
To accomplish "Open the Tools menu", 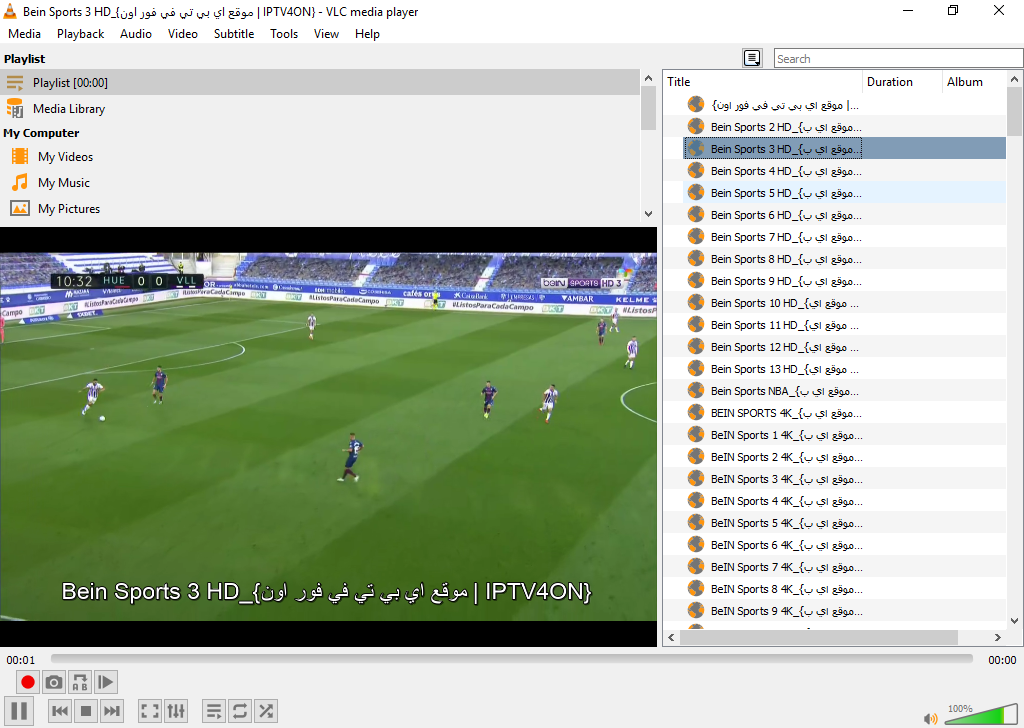I will click(284, 33).
